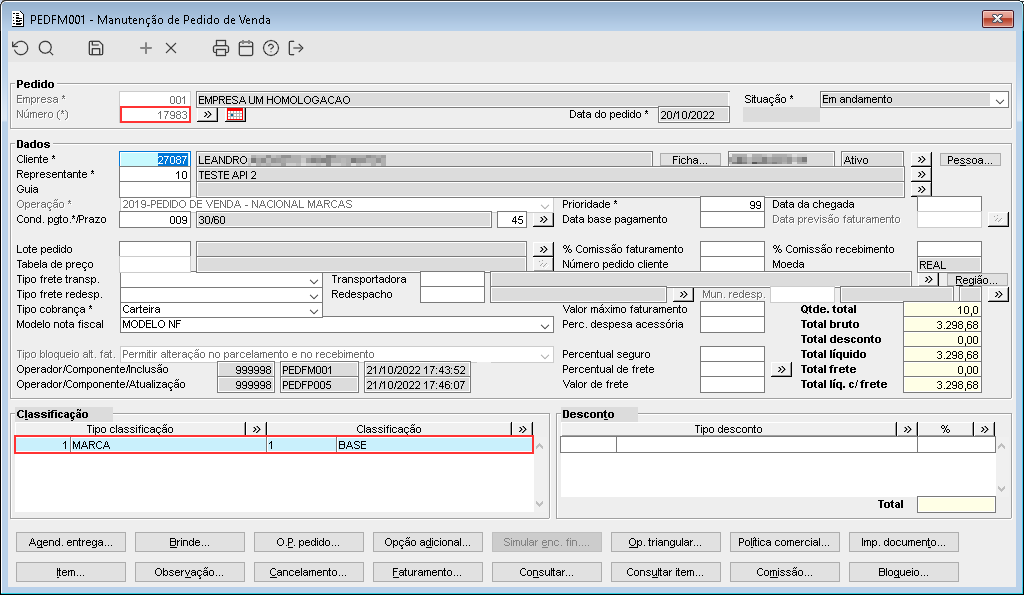
Task: Open the calendar toolbar icon
Action: point(246,48)
